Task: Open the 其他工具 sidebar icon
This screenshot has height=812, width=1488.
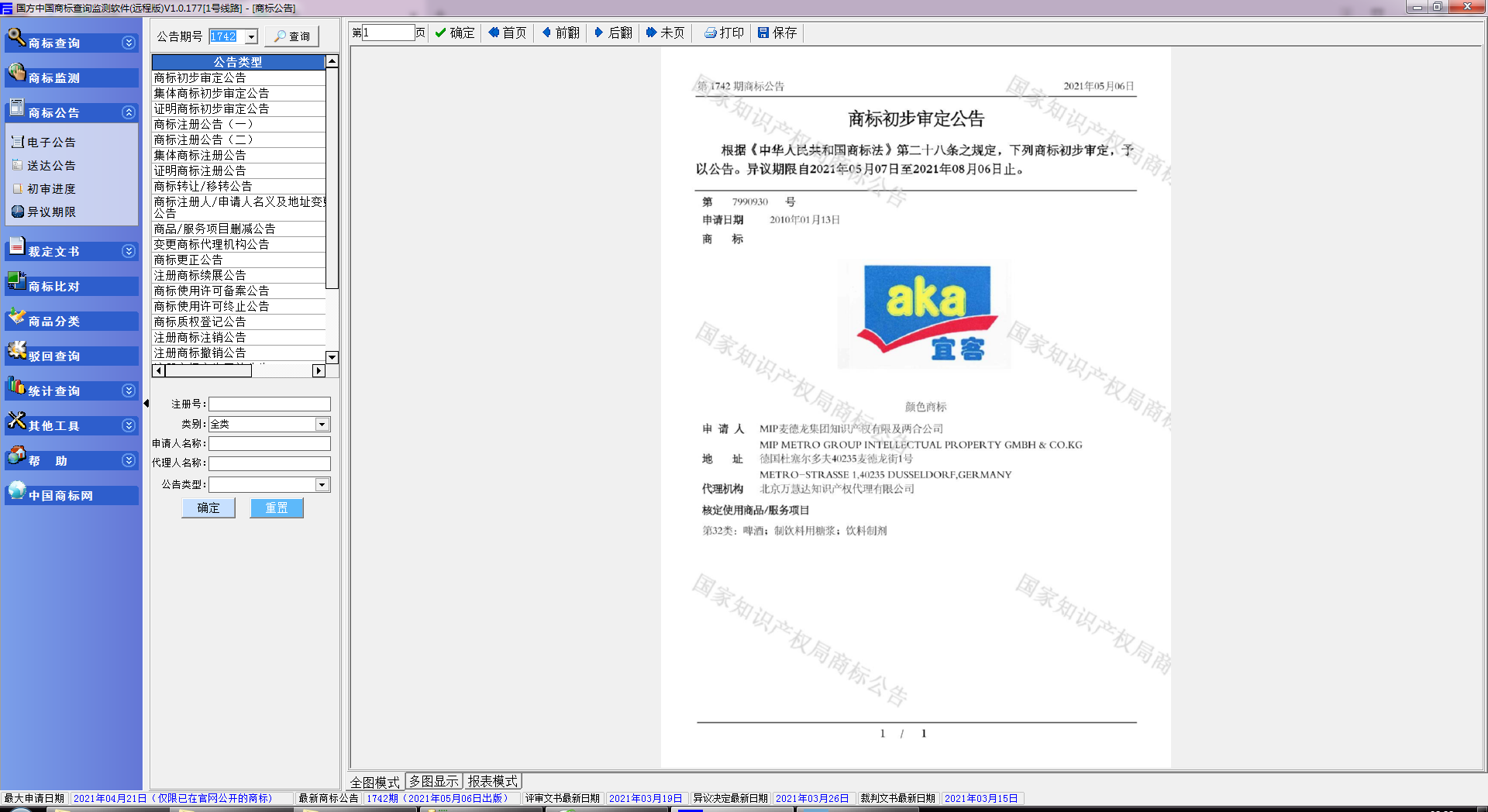Action: tap(16, 421)
